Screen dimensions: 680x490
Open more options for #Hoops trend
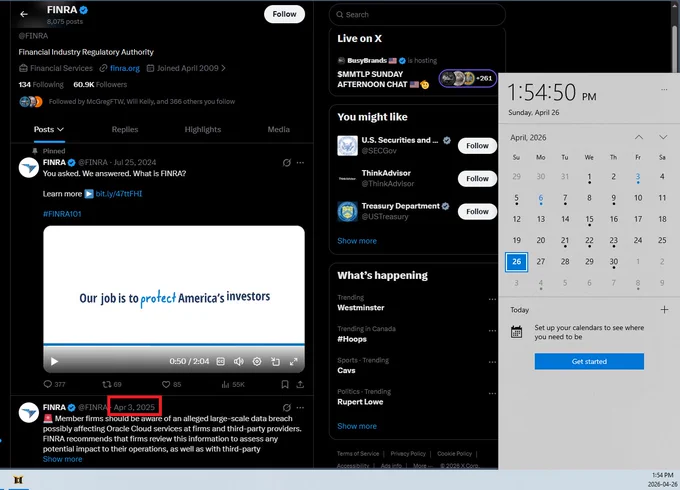492,331
